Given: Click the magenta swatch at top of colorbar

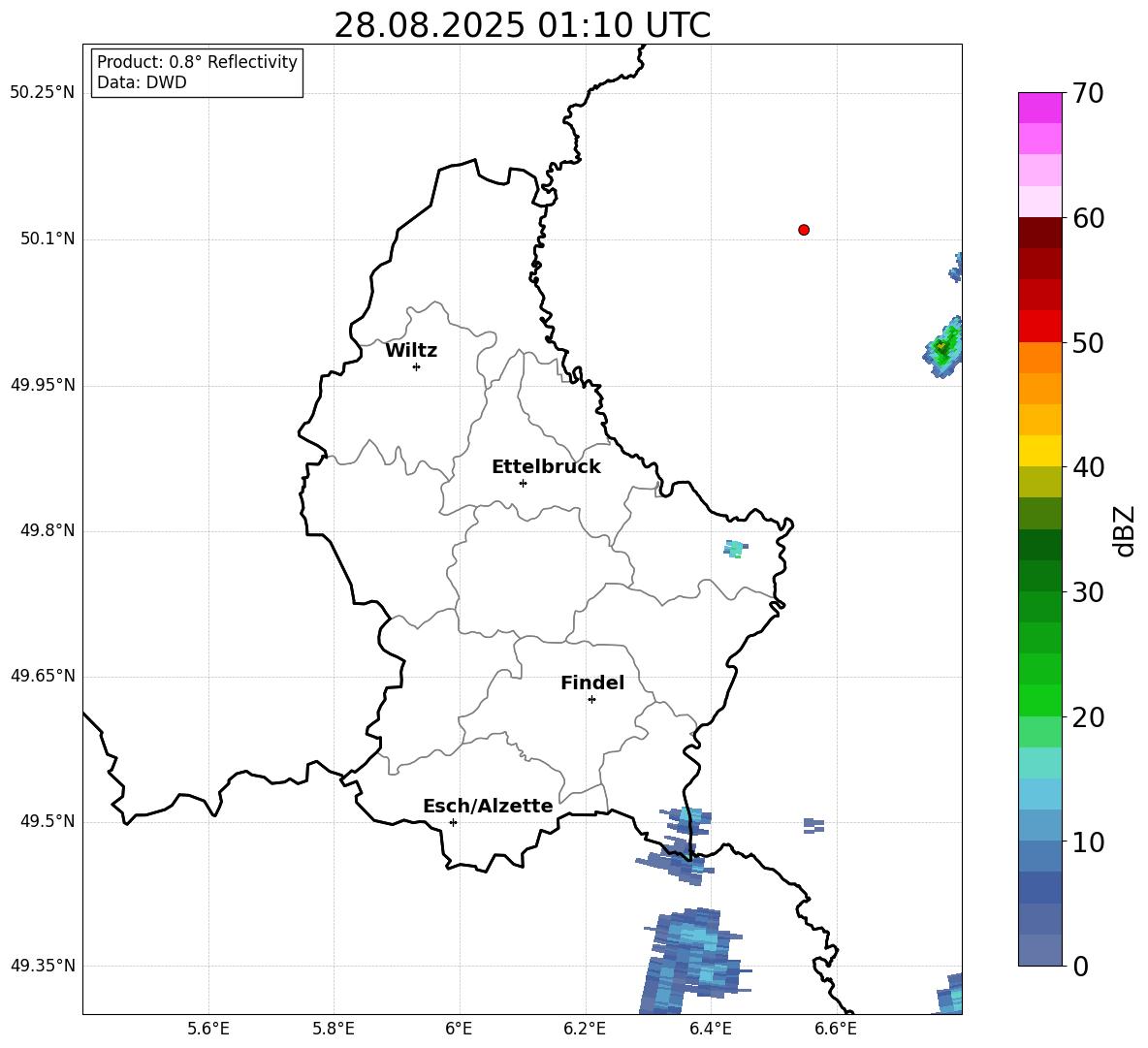Looking at the screenshot, I should [1039, 108].
